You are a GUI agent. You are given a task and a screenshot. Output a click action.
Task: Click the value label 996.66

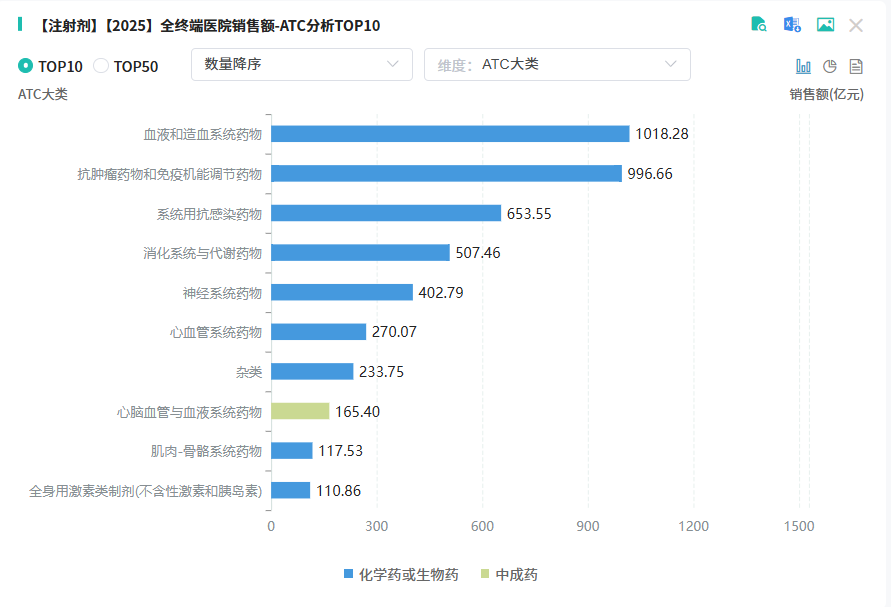pos(649,174)
